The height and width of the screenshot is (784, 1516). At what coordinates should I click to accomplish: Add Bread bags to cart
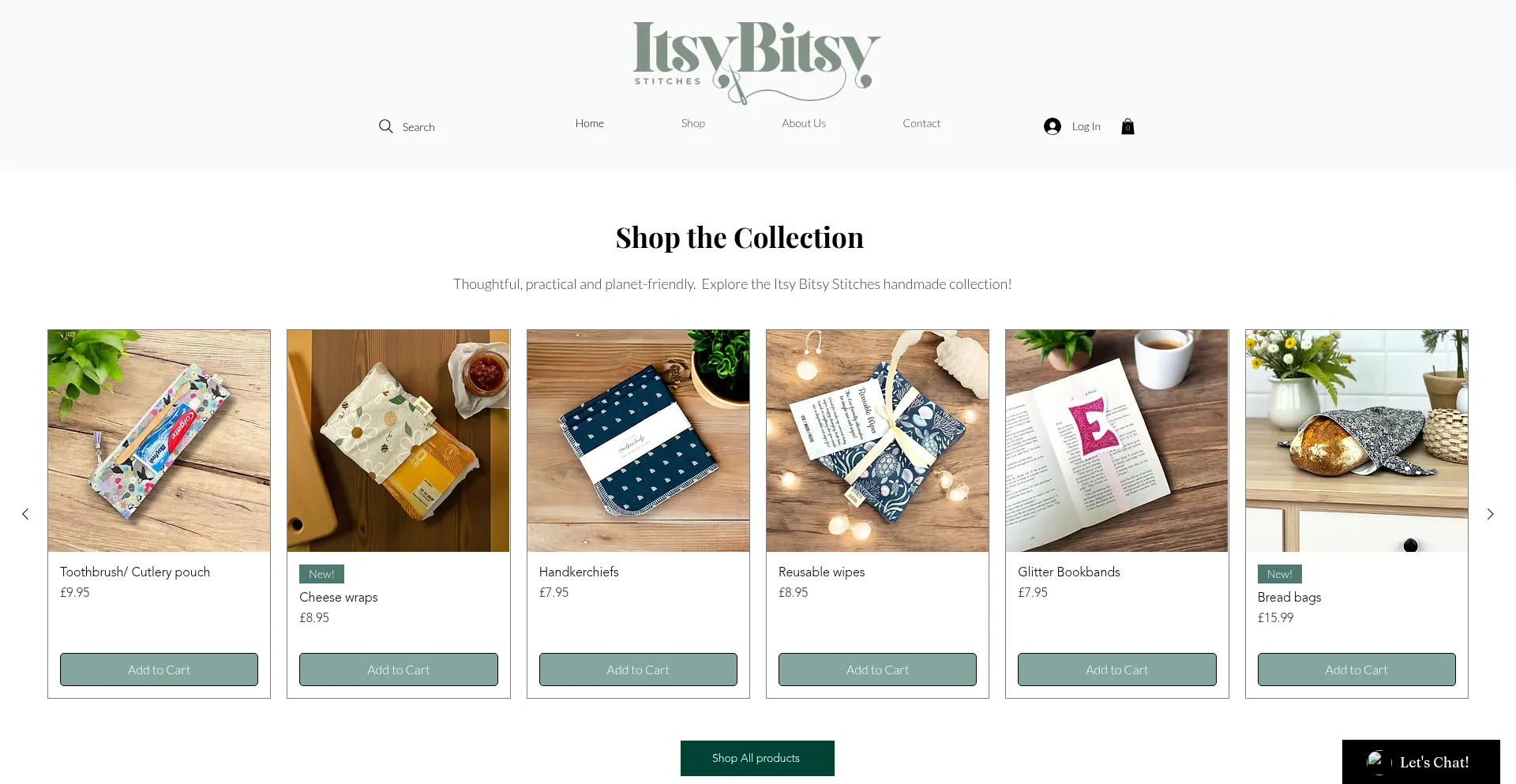click(x=1357, y=670)
